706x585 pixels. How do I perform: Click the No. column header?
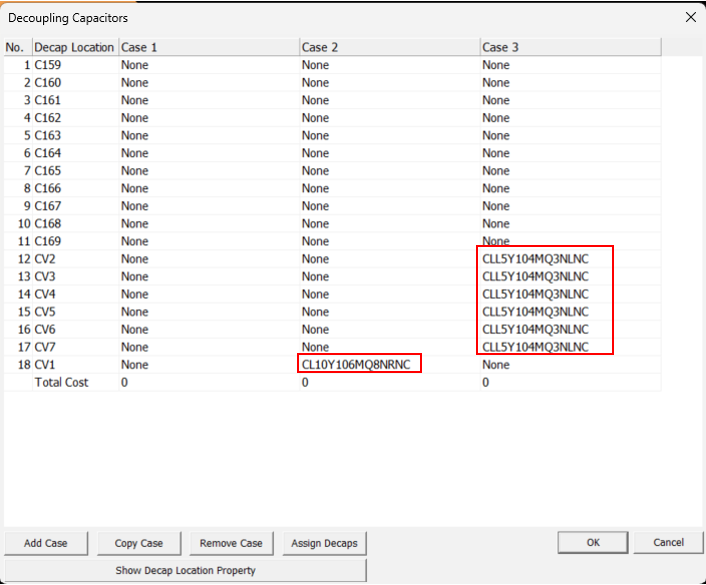tap(15, 47)
